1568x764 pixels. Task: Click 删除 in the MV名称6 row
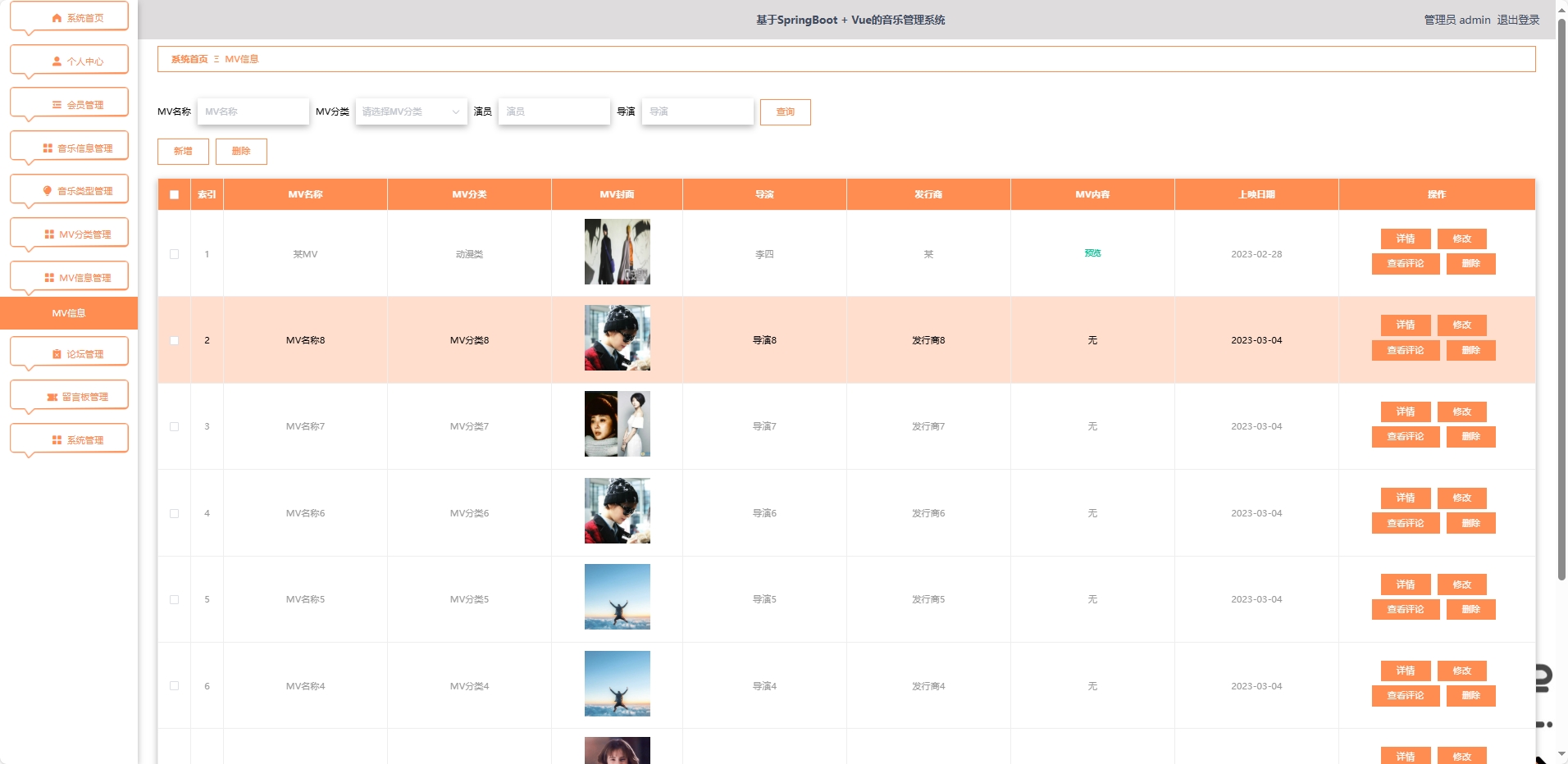[x=1471, y=523]
